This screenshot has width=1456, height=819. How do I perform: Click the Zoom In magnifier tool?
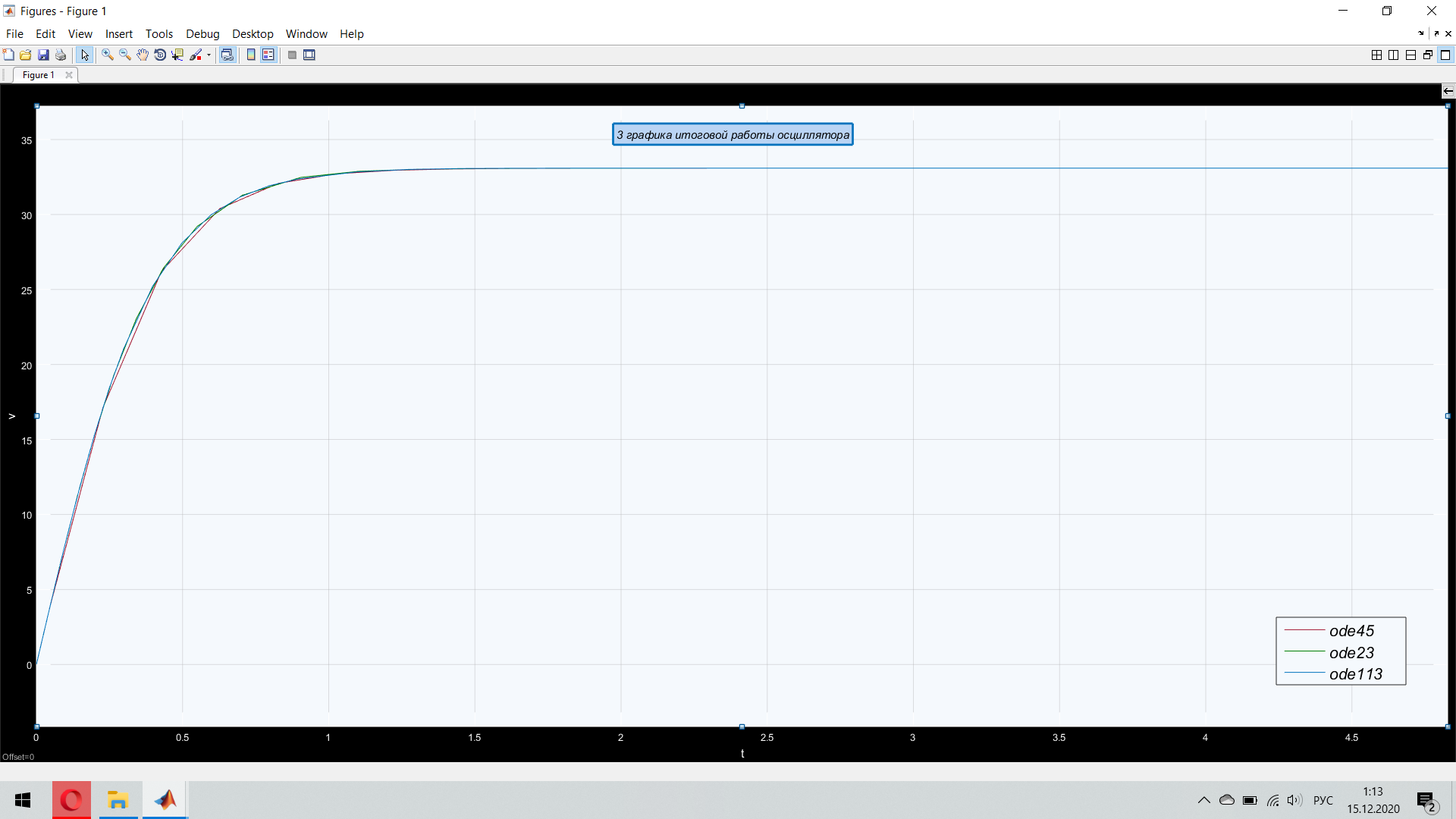(x=107, y=55)
